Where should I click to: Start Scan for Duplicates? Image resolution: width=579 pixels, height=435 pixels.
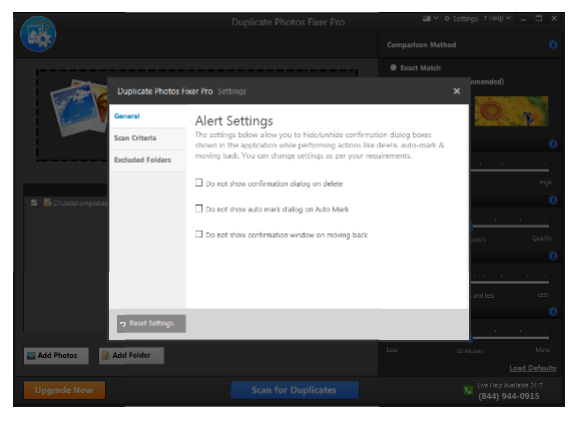pos(294,390)
